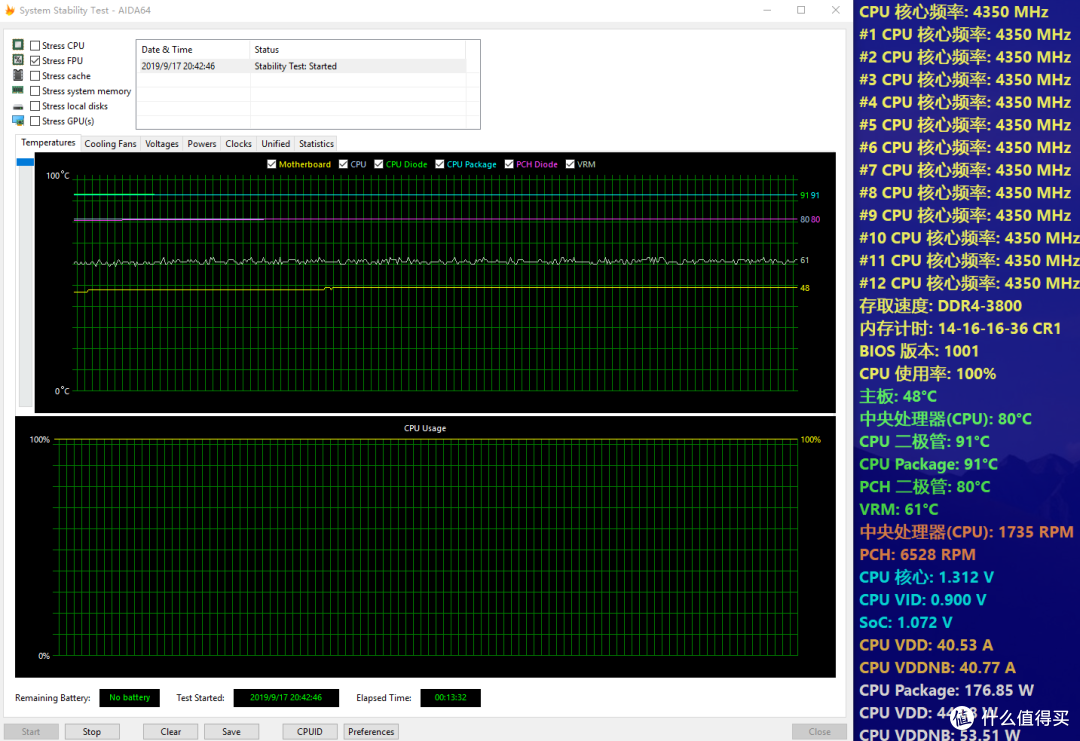
Task: Click the monitor icon beside Stress GPU(s)
Action: click(x=19, y=121)
